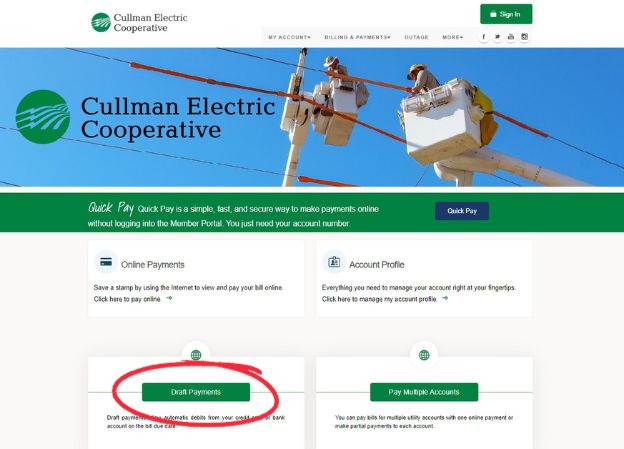This screenshot has height=449, width=624.
Task: Open the Outage menu item
Action: [x=416, y=37]
